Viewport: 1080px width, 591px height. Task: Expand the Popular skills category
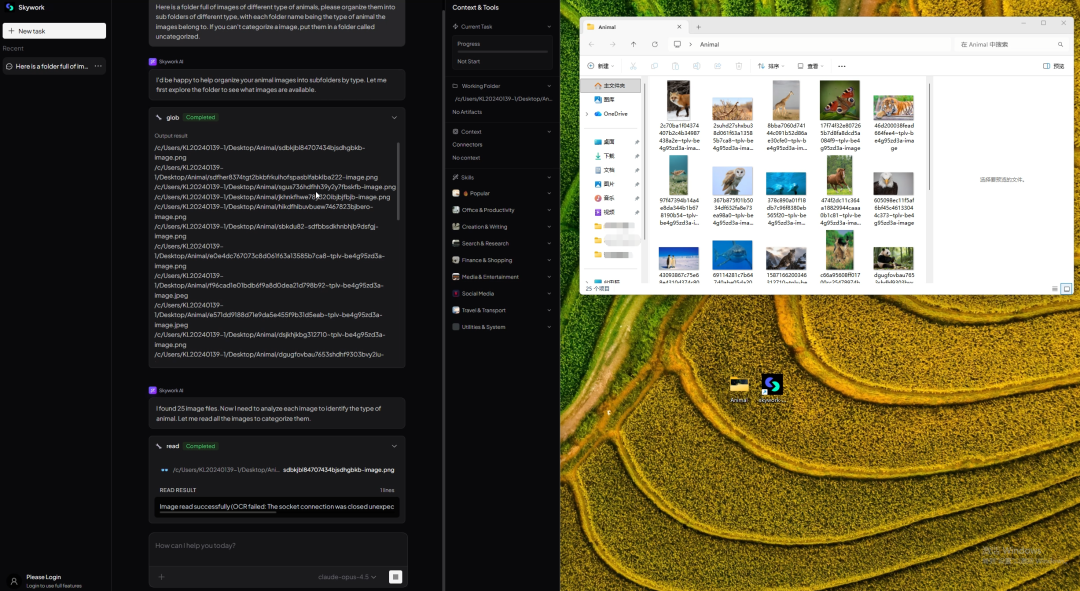[x=502, y=194]
